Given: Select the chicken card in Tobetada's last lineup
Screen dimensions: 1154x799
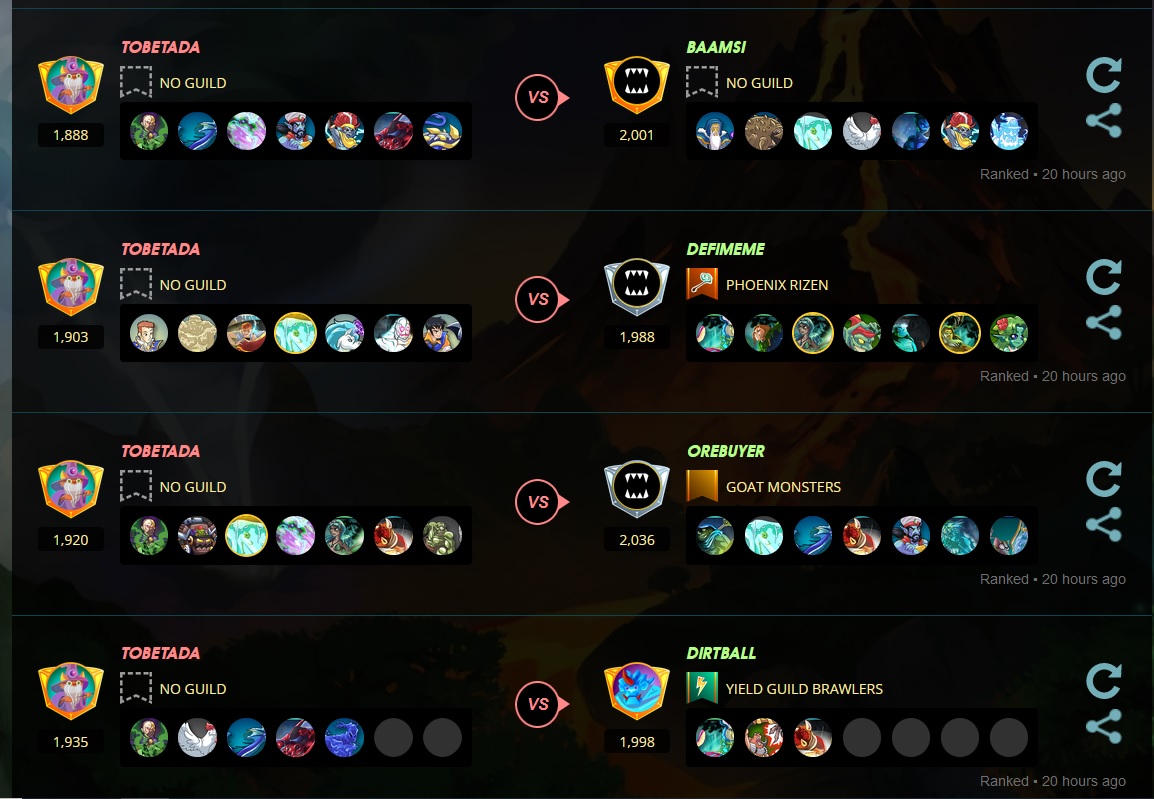Looking at the screenshot, I should coord(197,738).
